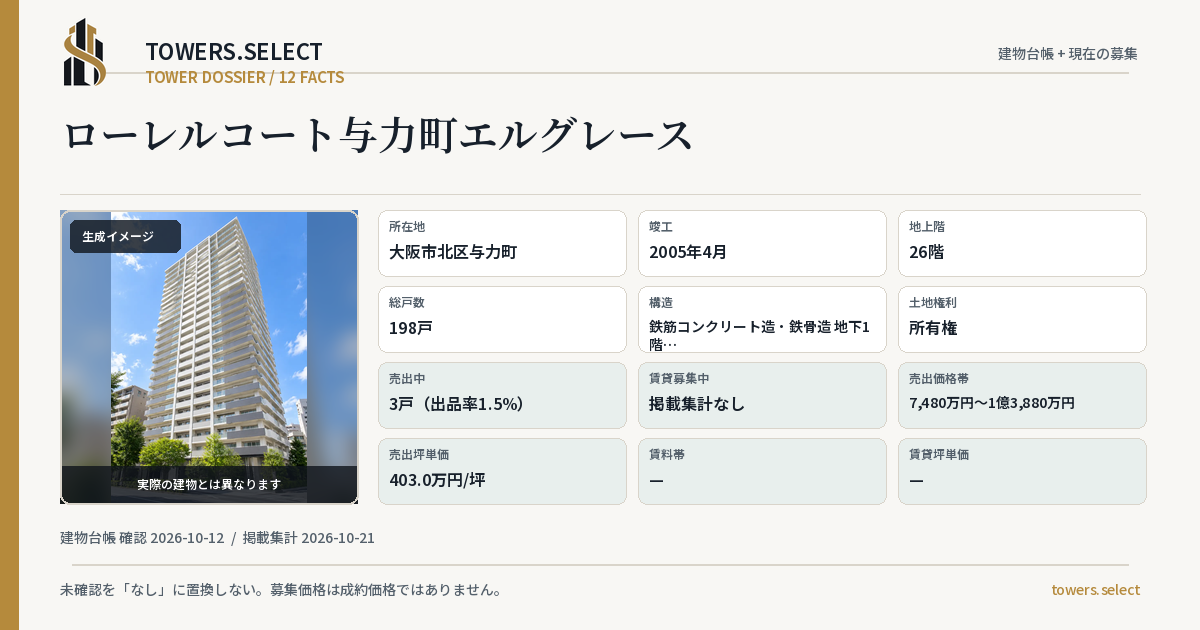The width and height of the screenshot is (1200, 630).
Task: Click the TOWER DOSSIER / 12 FACTS subtitle
Action: (x=245, y=77)
